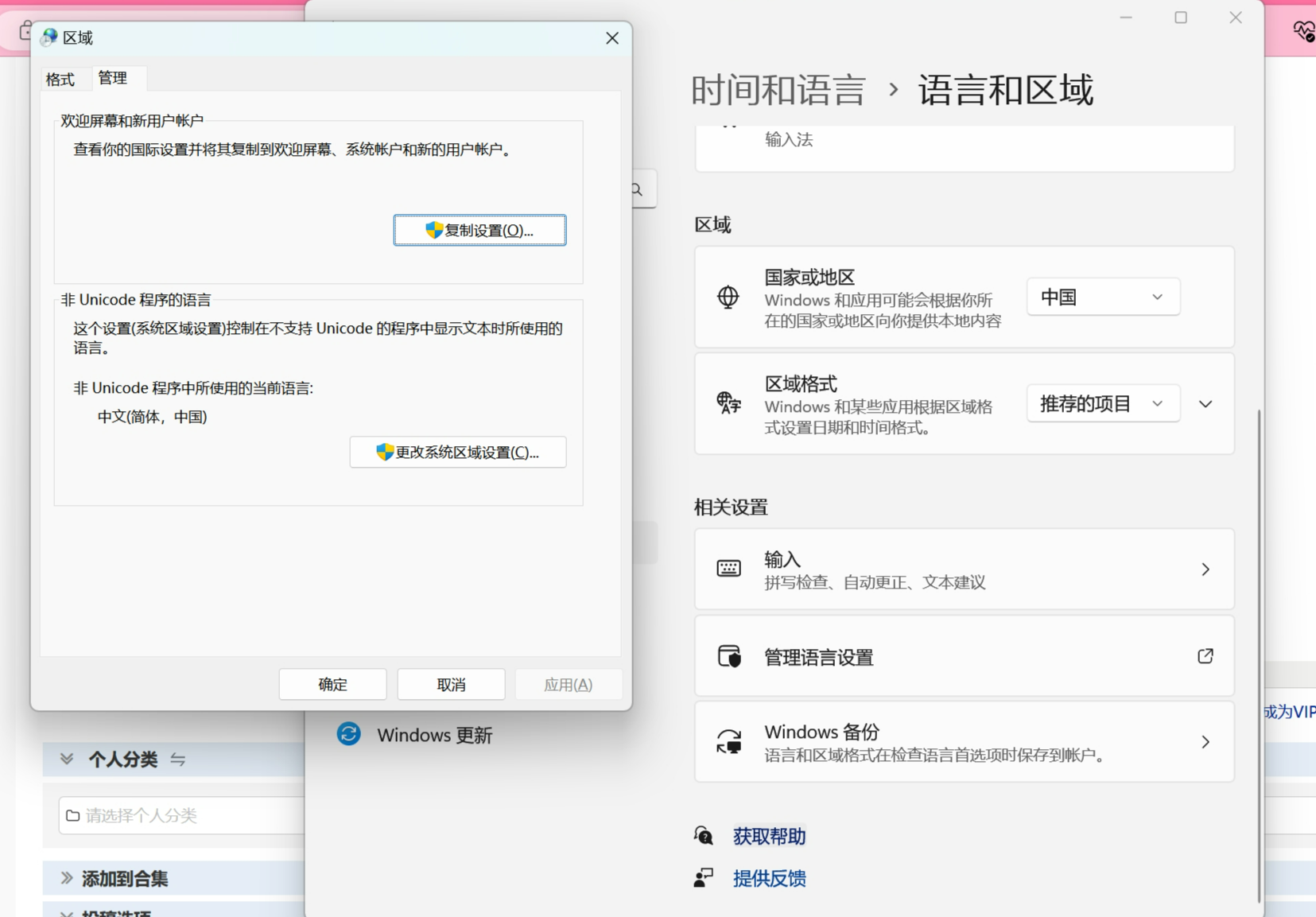Click 更改系统区域设置(C)... button

[458, 452]
